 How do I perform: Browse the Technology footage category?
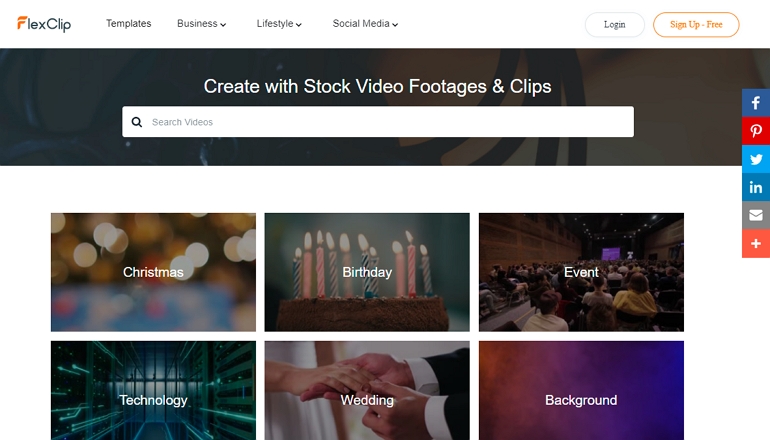click(153, 390)
